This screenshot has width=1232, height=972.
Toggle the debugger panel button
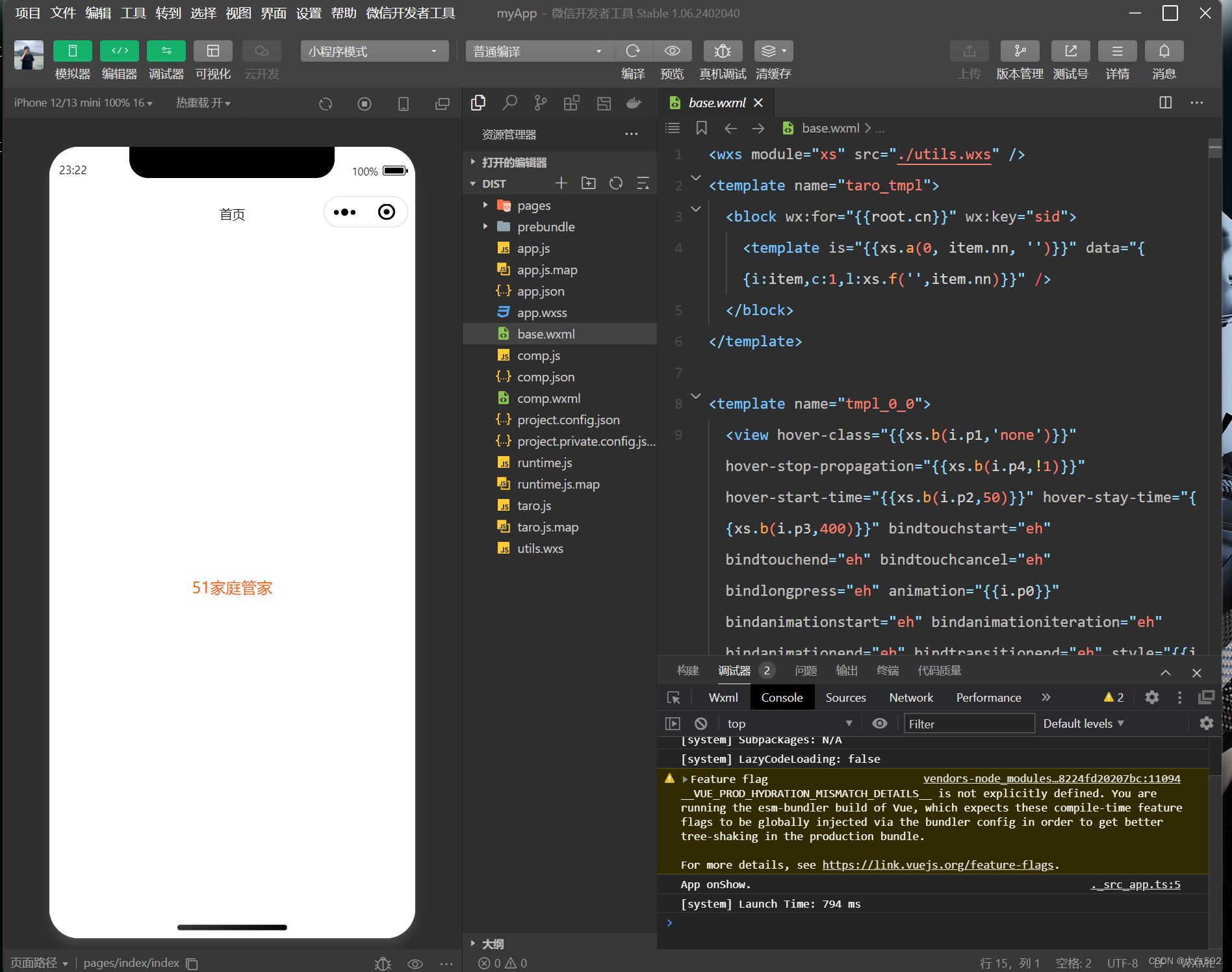tap(166, 51)
